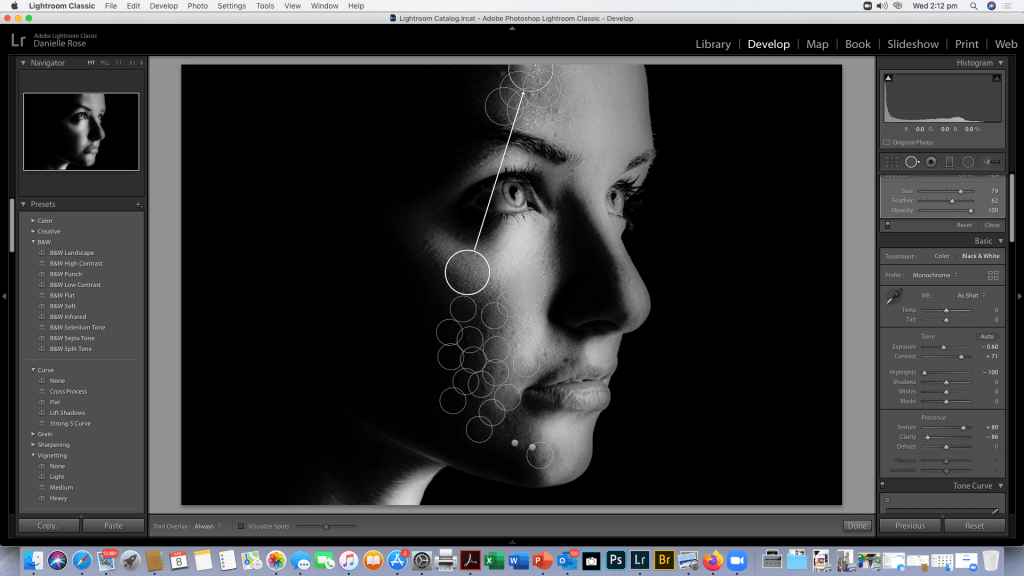Enable the Original Photo checkbox

pyautogui.click(x=887, y=142)
